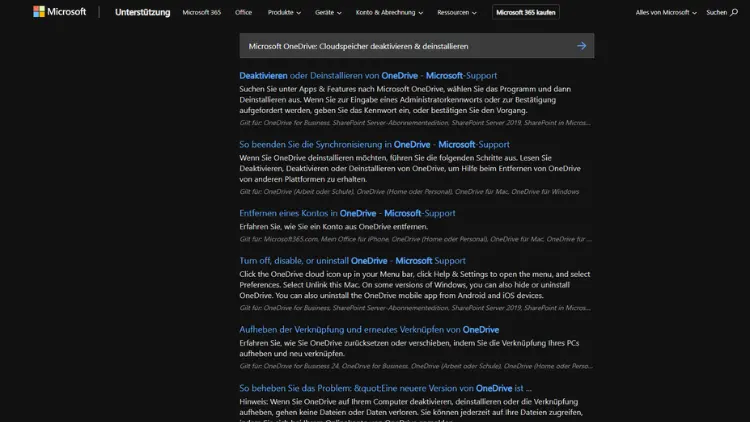Click description starting 'Wenn Sie OneDrive deinstallieren möchten'
This screenshot has width=750, height=422.
click(x=410, y=168)
